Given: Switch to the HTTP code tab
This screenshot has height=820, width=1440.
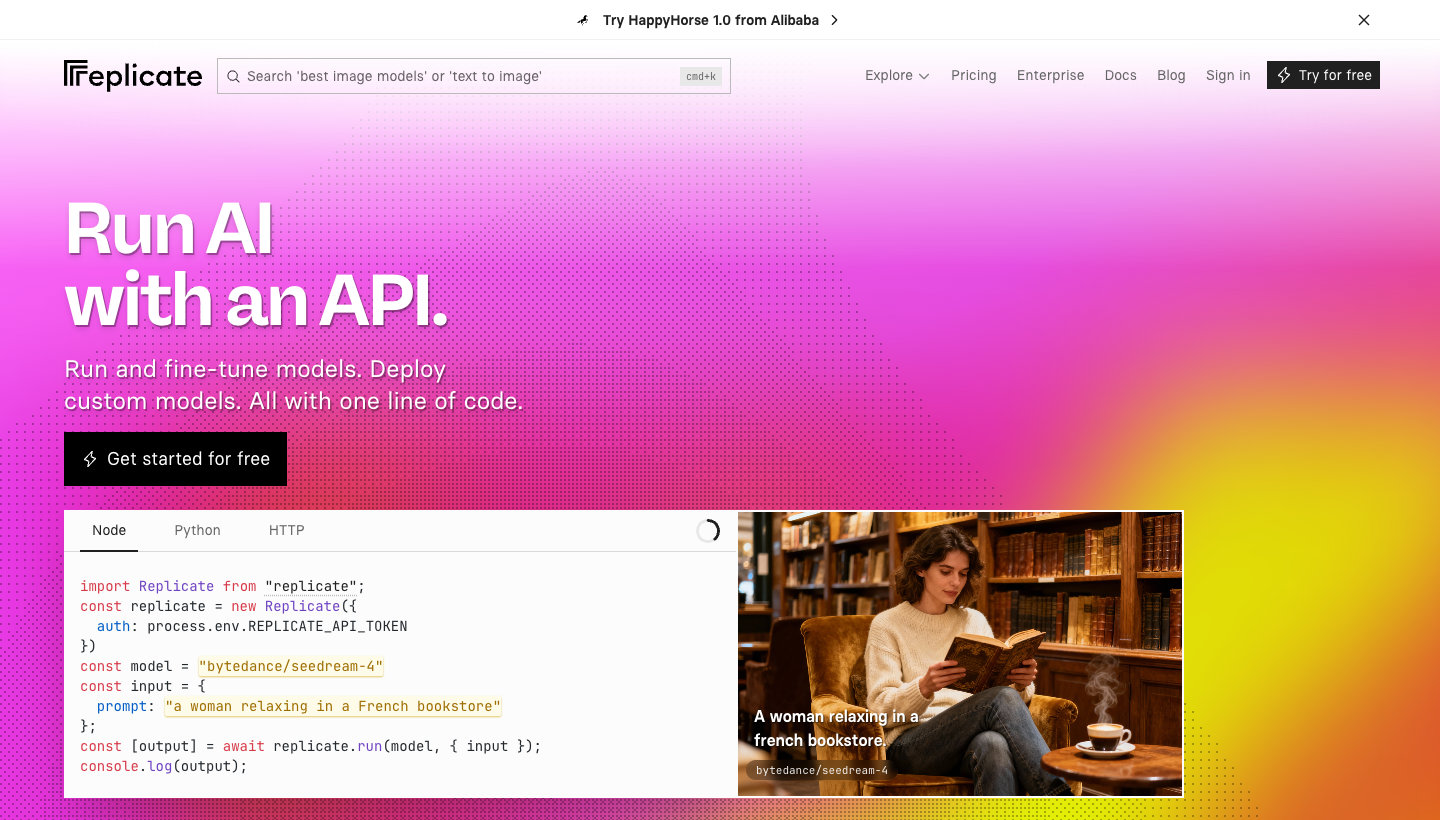Looking at the screenshot, I should 286,530.
